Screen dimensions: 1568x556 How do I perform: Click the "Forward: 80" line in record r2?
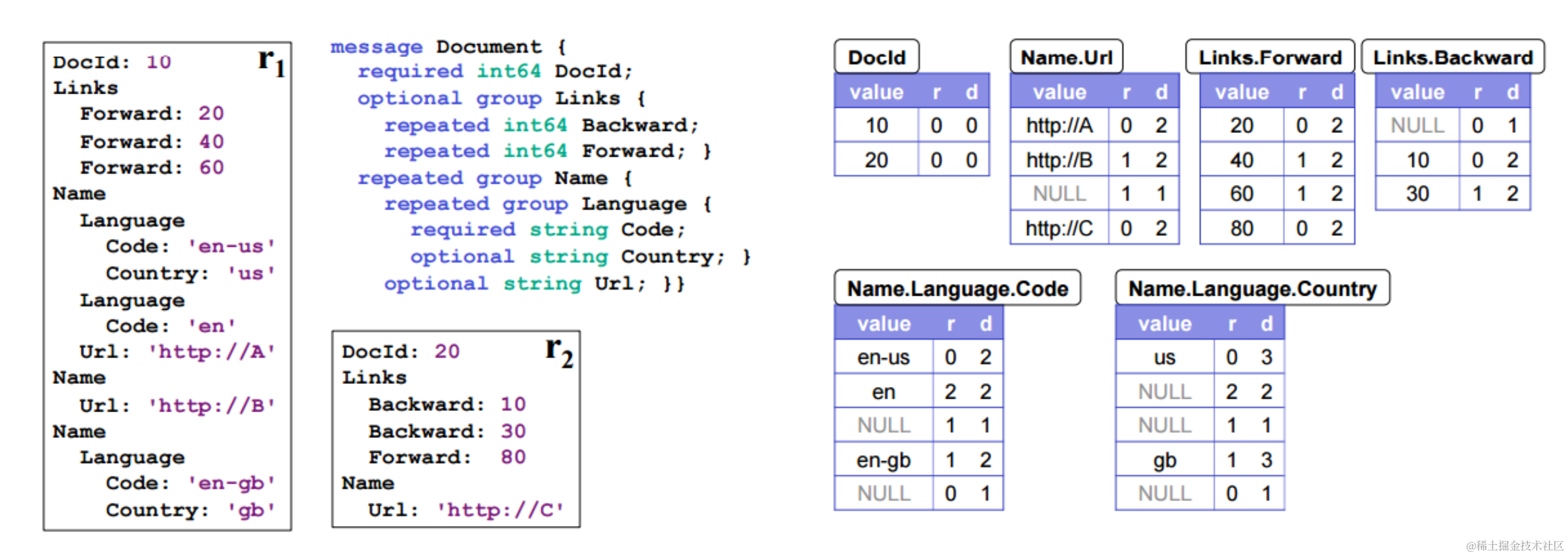point(447,457)
